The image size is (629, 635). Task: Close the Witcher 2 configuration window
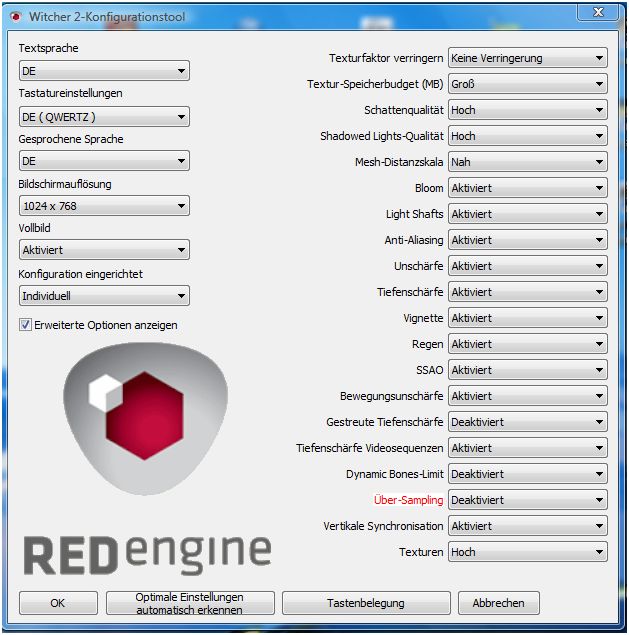click(598, 12)
